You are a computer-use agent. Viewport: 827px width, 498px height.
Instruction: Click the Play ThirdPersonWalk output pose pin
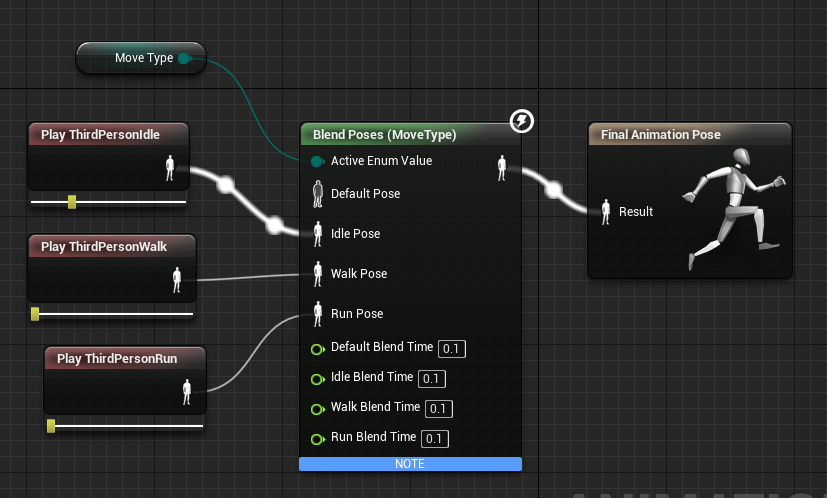coord(177,281)
